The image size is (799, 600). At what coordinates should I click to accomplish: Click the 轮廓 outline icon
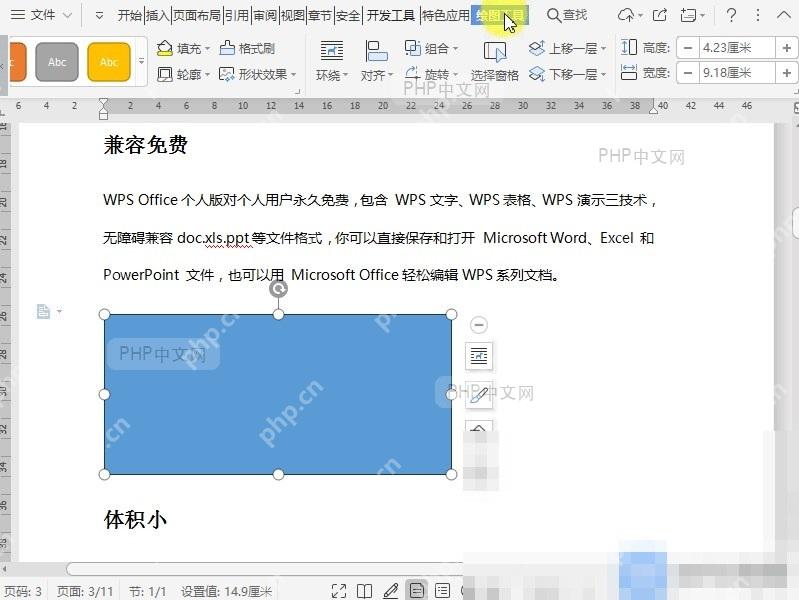(x=165, y=74)
